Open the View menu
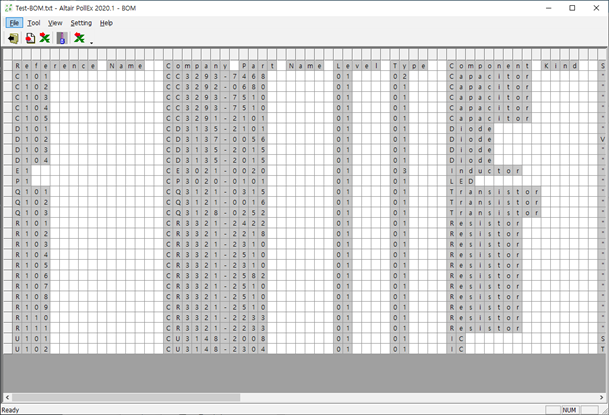Screen dimensions: 609x415 click(x=55, y=22)
